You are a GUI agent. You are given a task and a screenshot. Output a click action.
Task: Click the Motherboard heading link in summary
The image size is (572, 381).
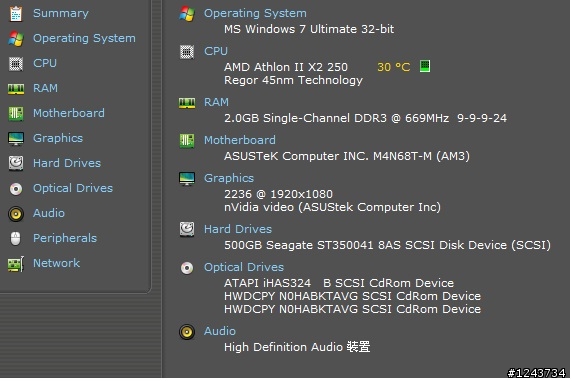coord(240,141)
